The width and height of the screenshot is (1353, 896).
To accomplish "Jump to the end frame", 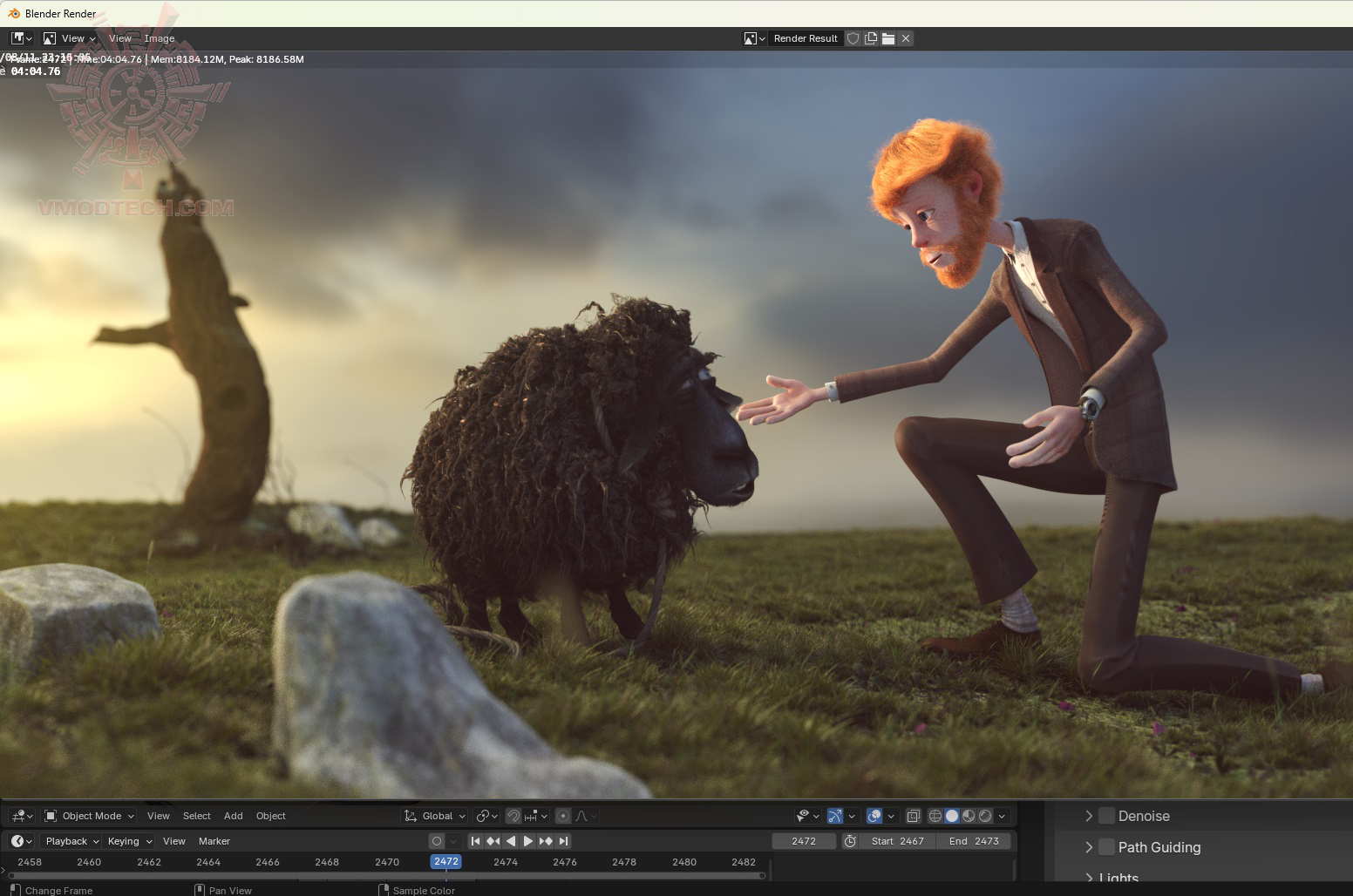I will [x=564, y=841].
